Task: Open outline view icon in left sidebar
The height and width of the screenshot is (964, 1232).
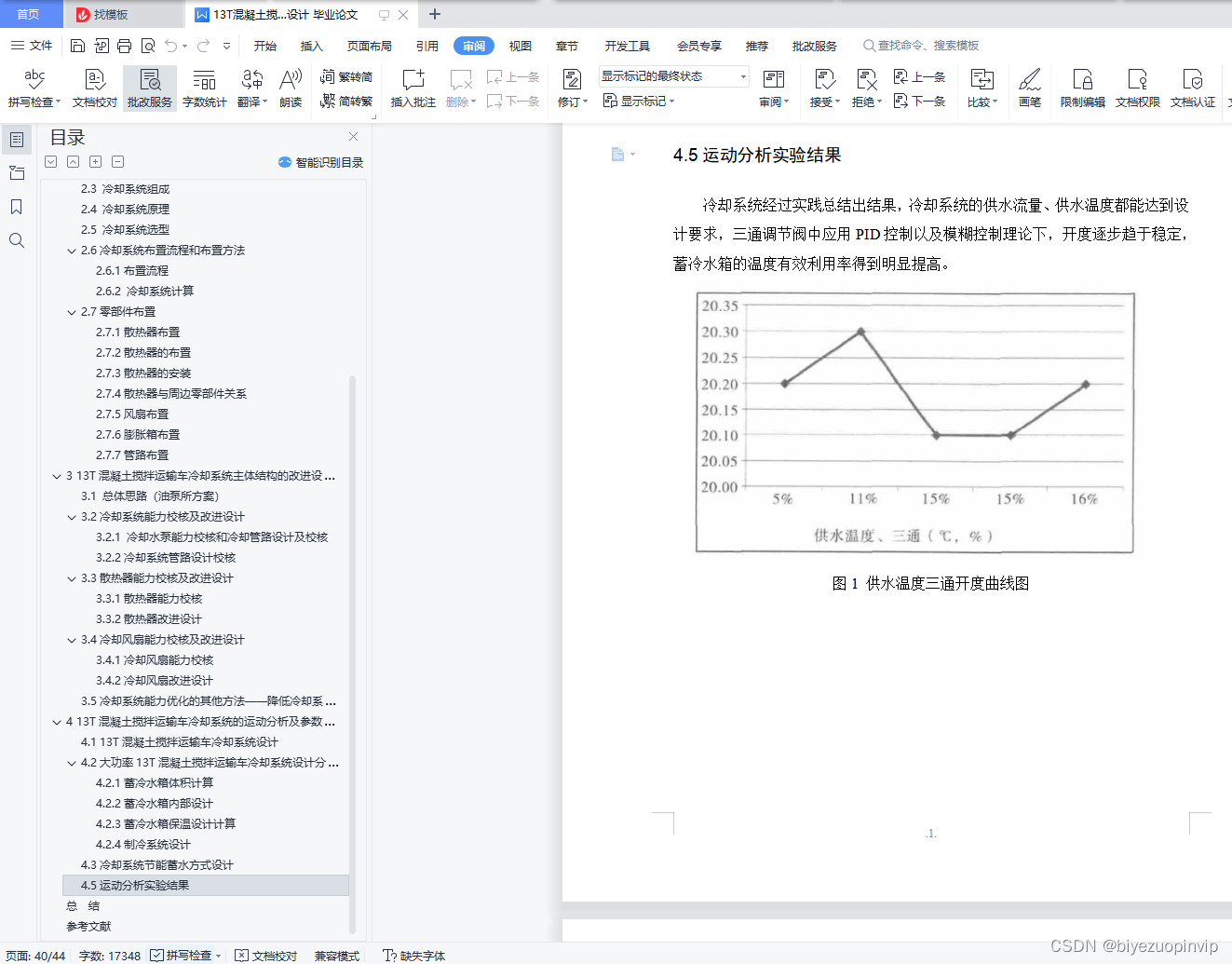Action: point(17,140)
